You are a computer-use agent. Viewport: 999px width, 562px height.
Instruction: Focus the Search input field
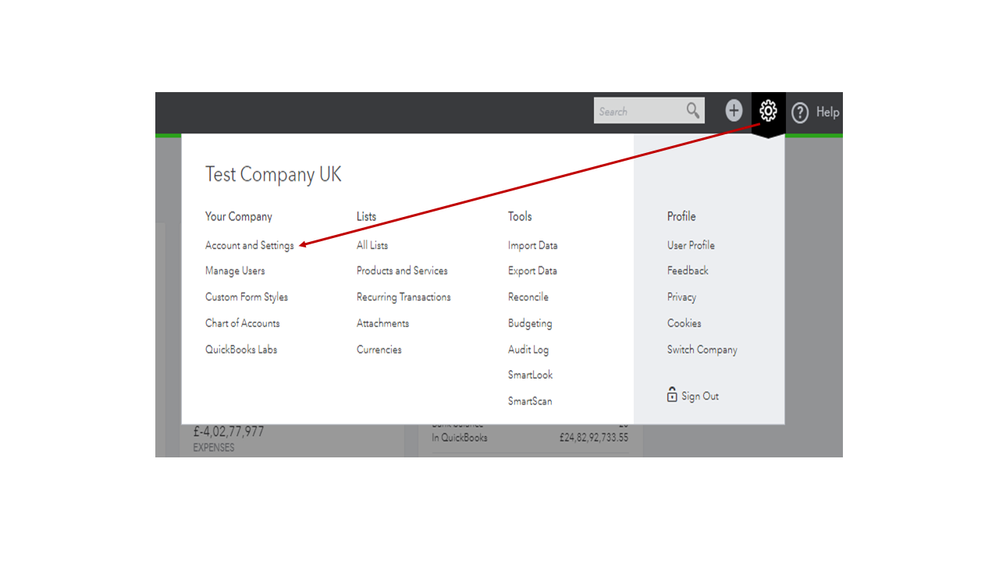pos(649,111)
